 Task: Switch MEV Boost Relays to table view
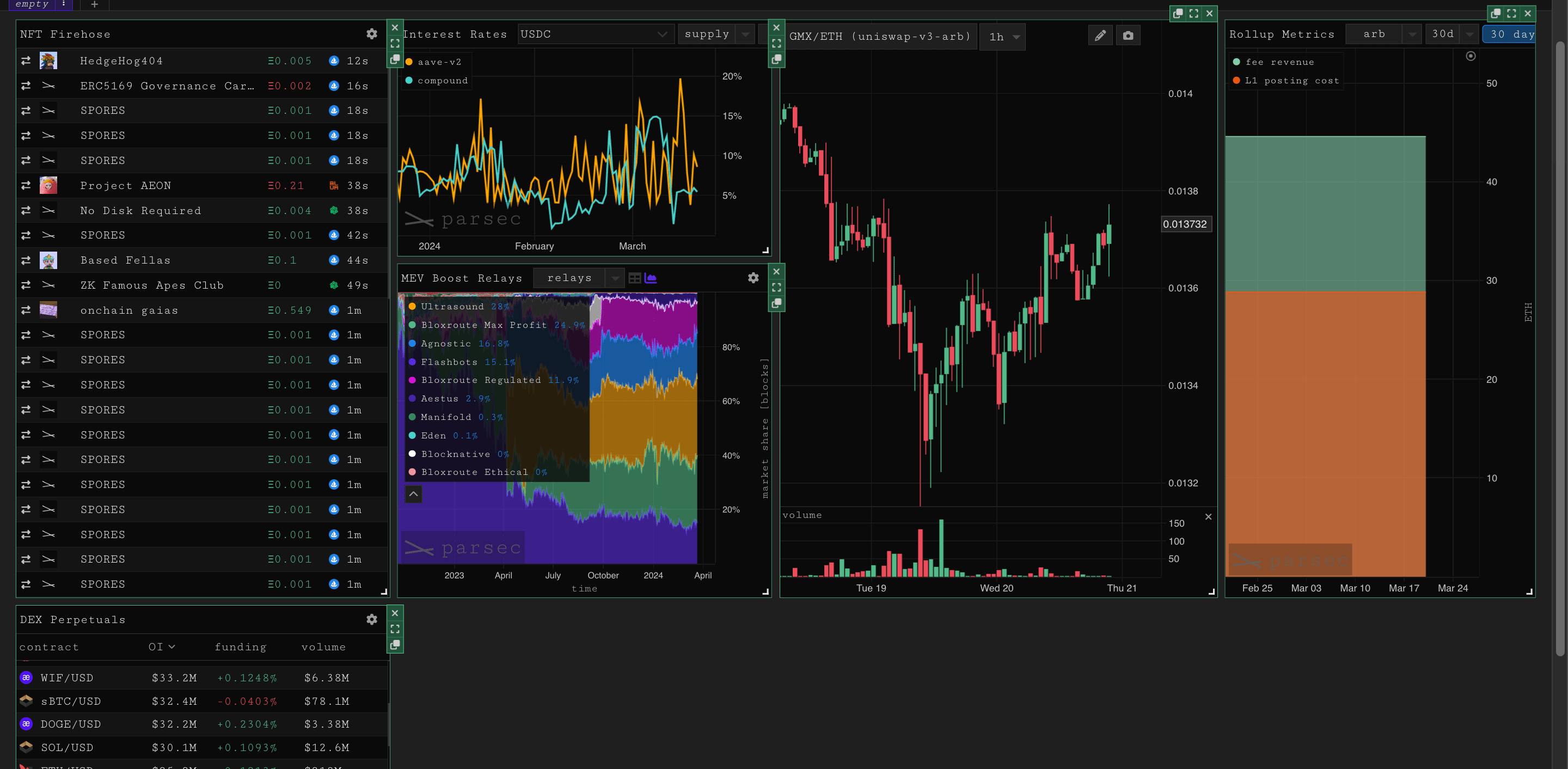tap(634, 278)
